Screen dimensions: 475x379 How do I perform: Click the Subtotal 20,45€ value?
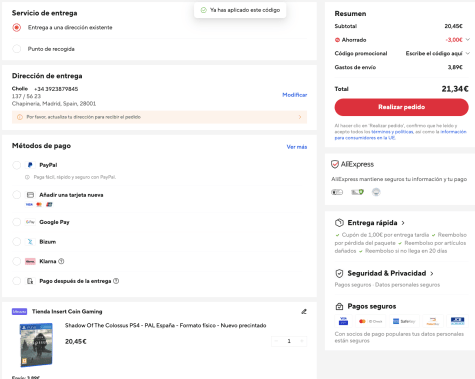coord(453,26)
